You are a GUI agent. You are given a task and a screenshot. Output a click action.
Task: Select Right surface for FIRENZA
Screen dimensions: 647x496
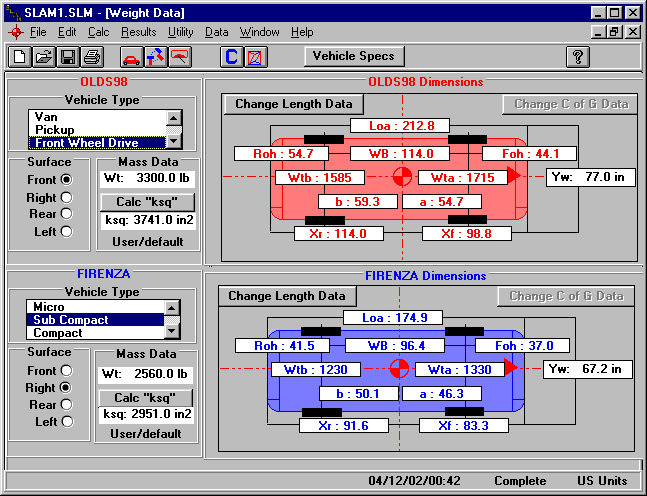coord(65,387)
